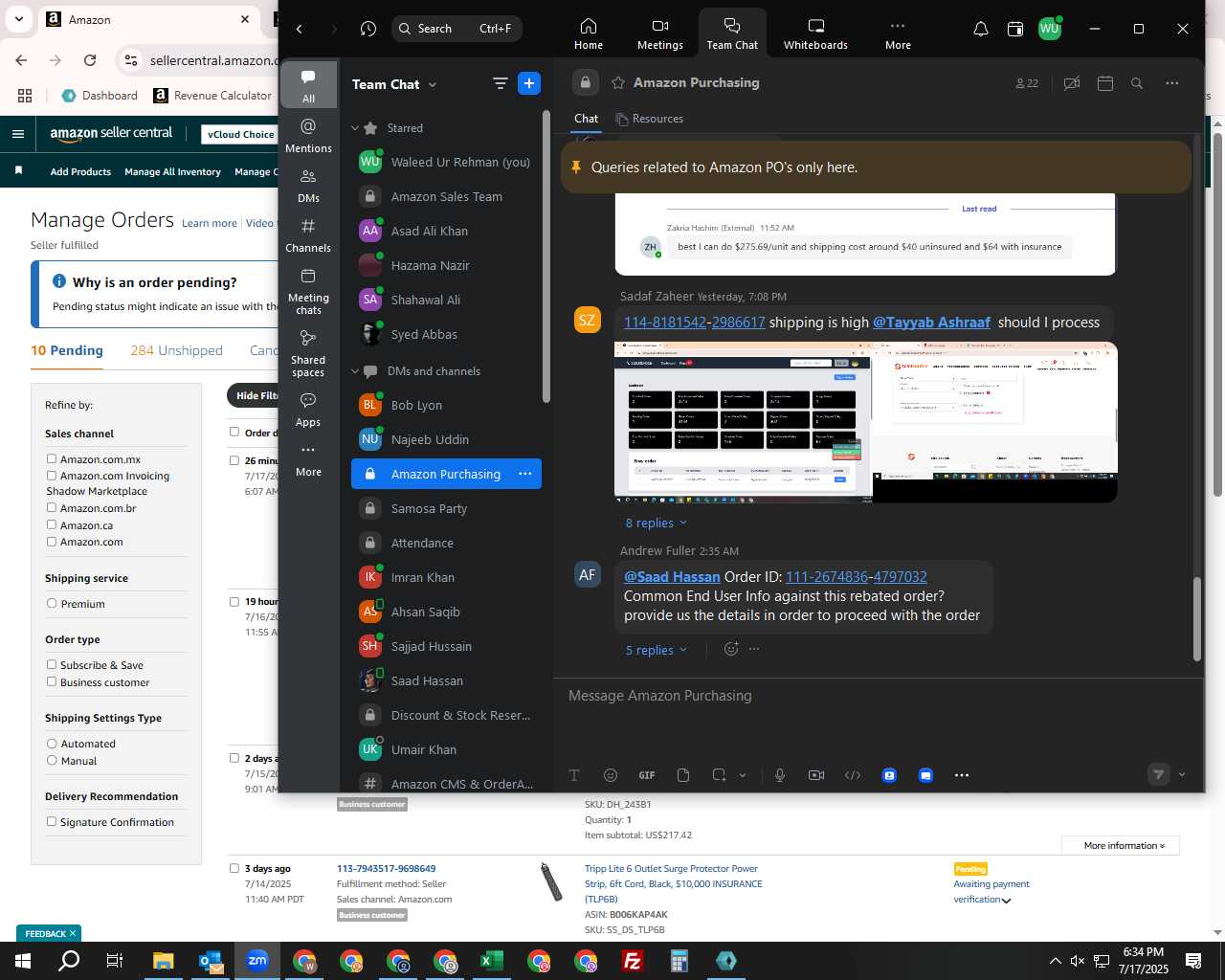Open the text formatting tool

[574, 775]
